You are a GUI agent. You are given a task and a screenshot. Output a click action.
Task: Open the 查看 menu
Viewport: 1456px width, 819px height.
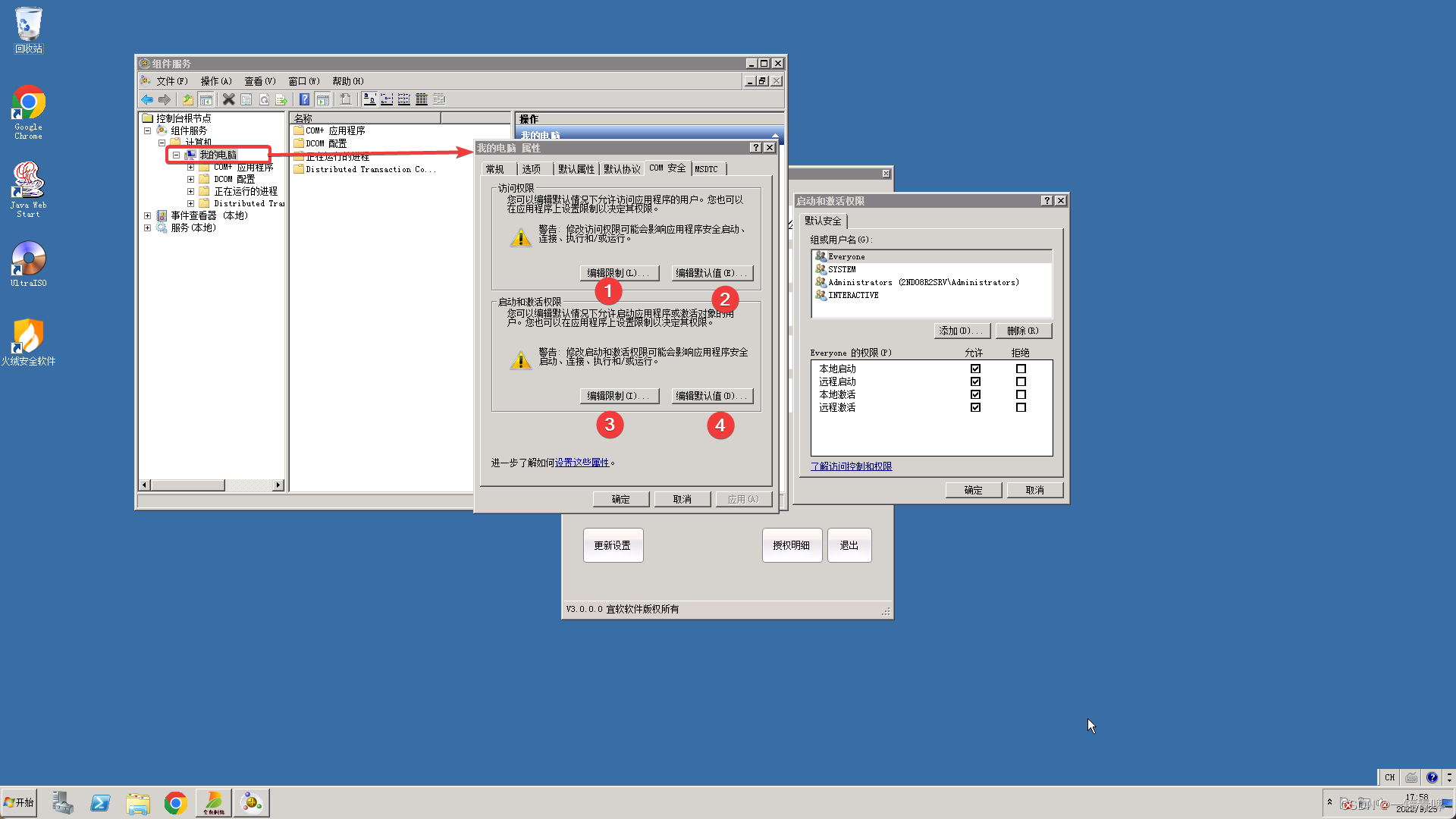click(258, 80)
